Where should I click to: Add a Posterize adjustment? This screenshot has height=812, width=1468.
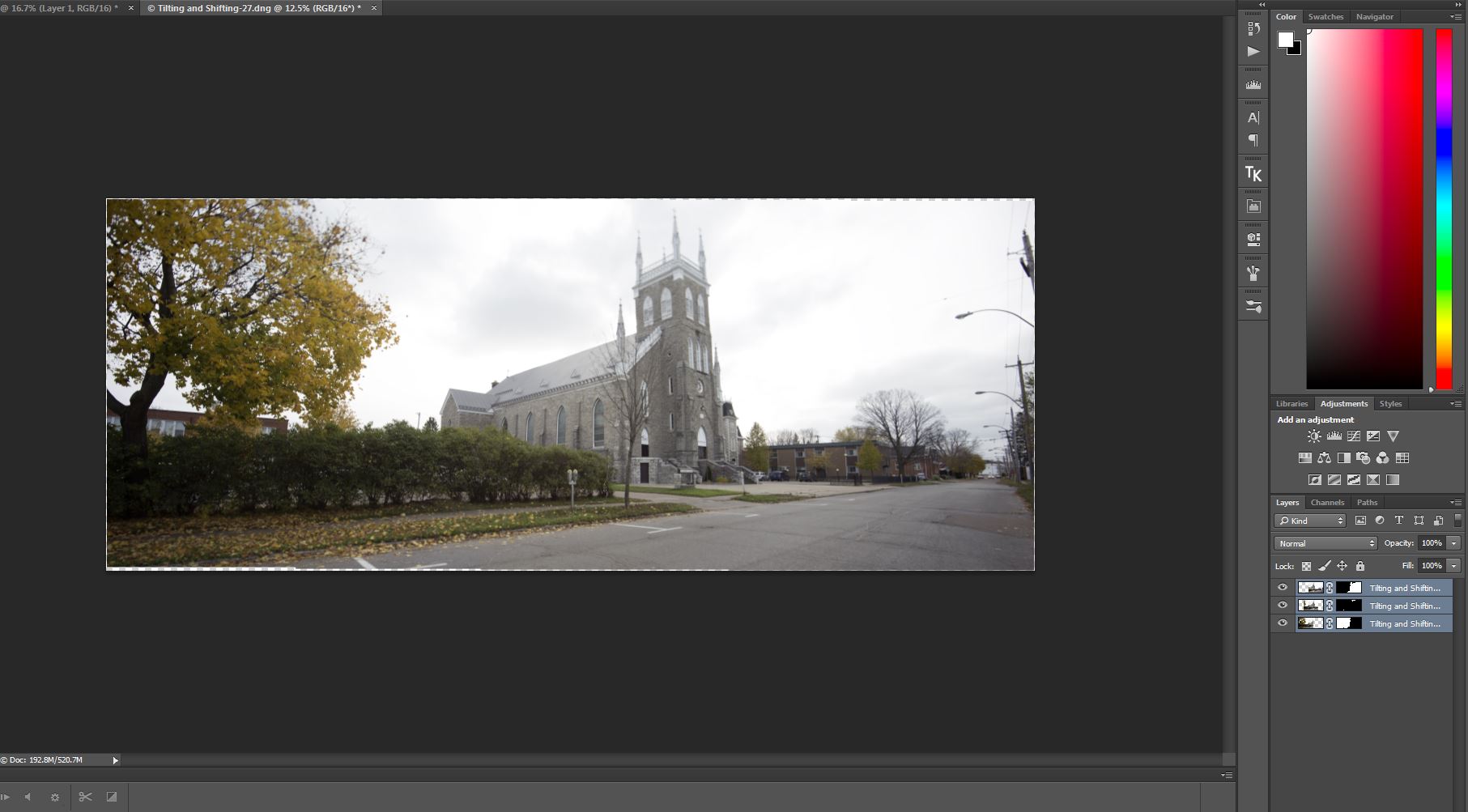1334,479
